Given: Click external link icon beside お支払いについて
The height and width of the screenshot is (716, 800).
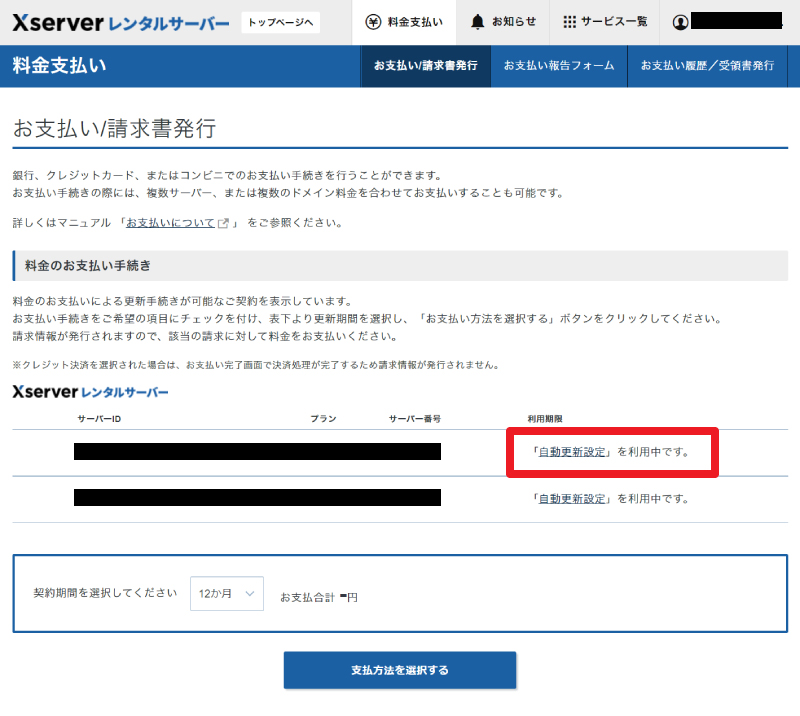Looking at the screenshot, I should 223,223.
